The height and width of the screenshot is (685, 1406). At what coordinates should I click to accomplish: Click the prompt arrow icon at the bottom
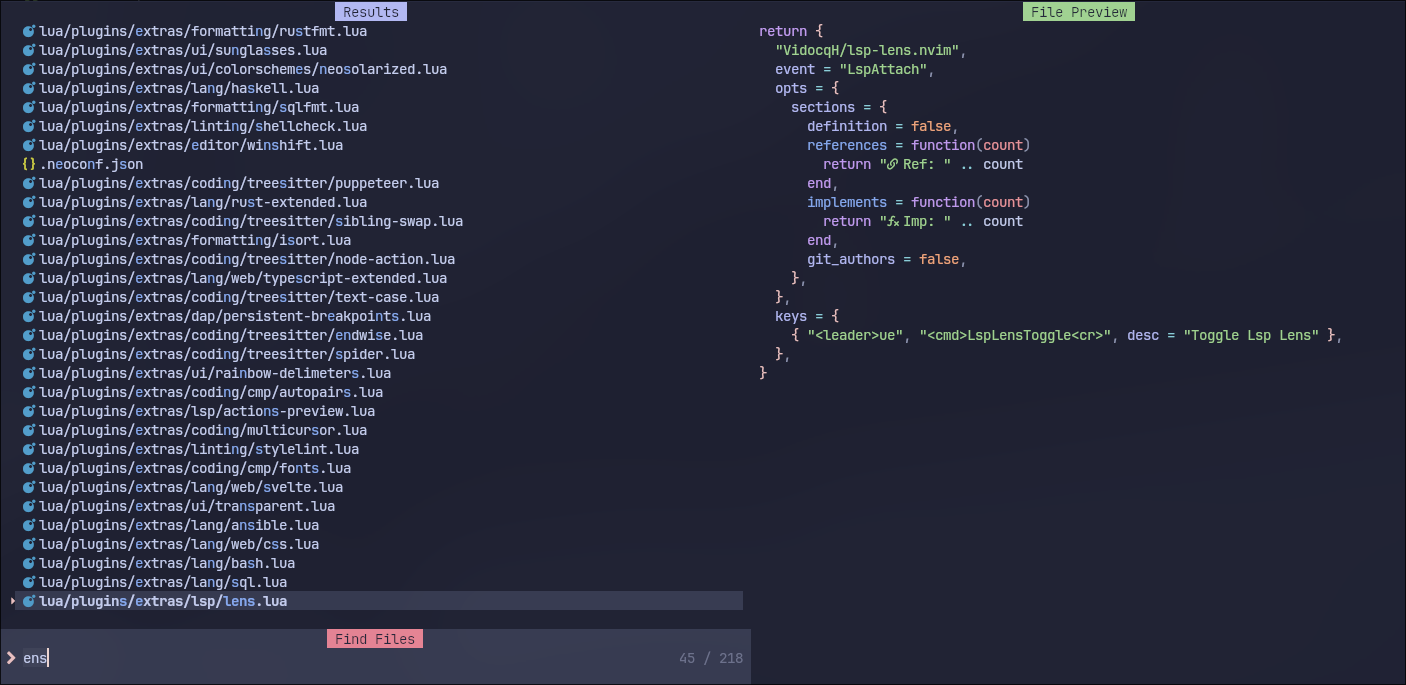point(10,657)
